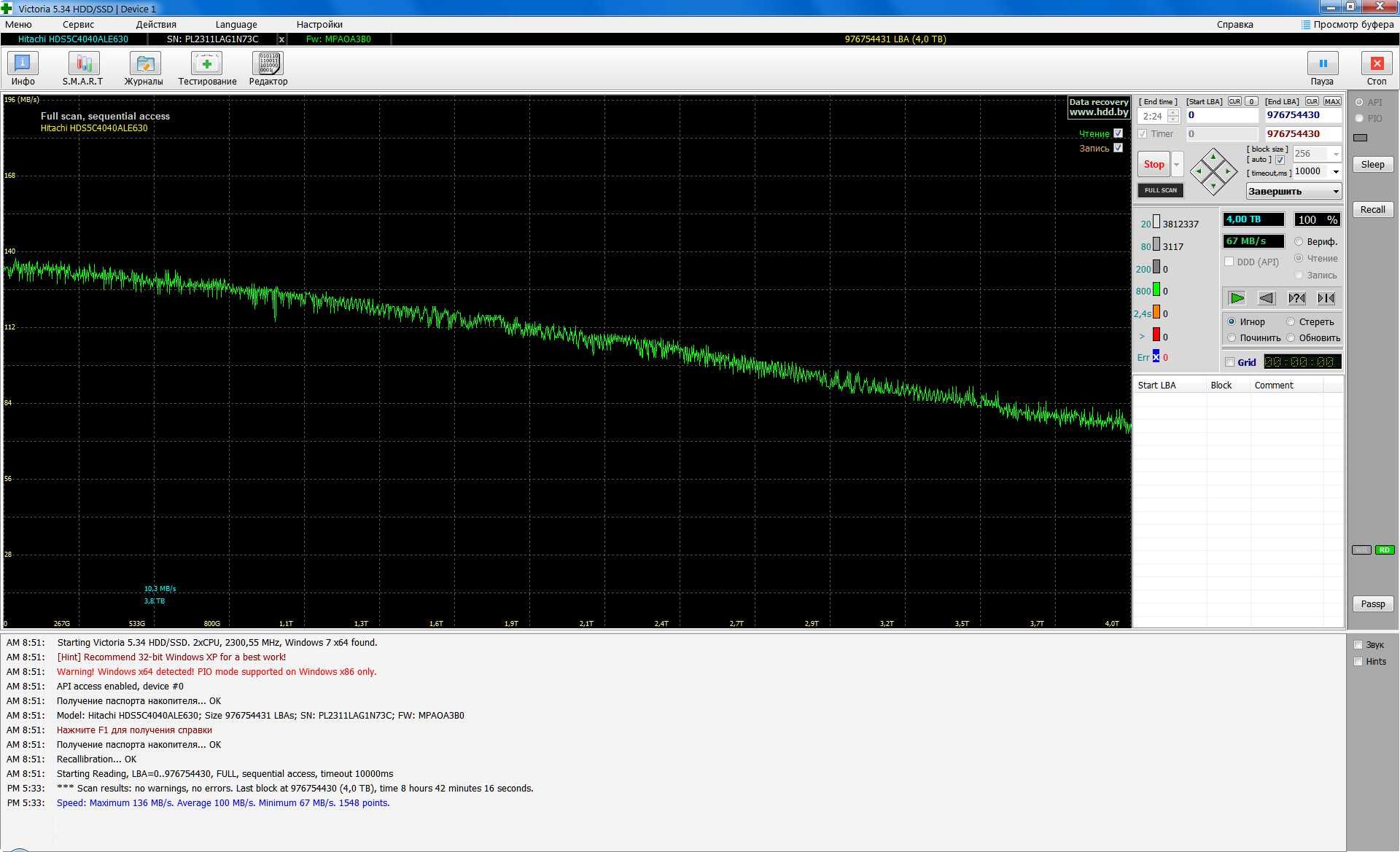
Task: Click the Hitachi HDS5C4040ALE630 device tab
Action: click(x=73, y=39)
